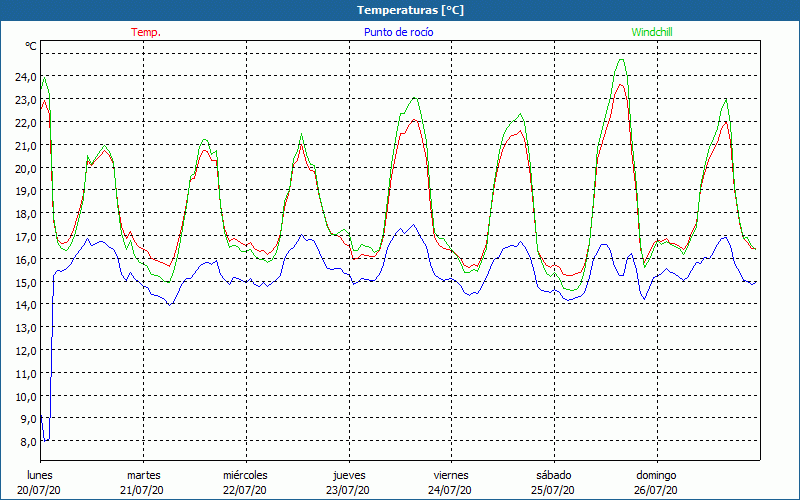Viewport: 800px width, 500px height.
Task: Select the red 'Temp.' legend label
Action: (146, 32)
